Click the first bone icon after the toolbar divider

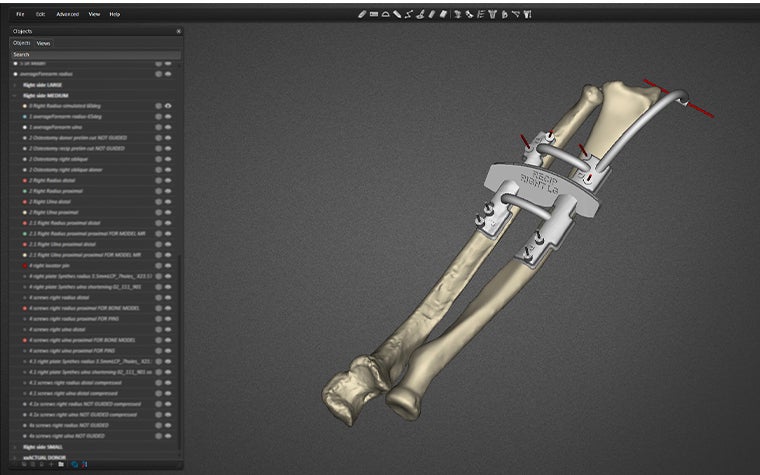coord(458,14)
